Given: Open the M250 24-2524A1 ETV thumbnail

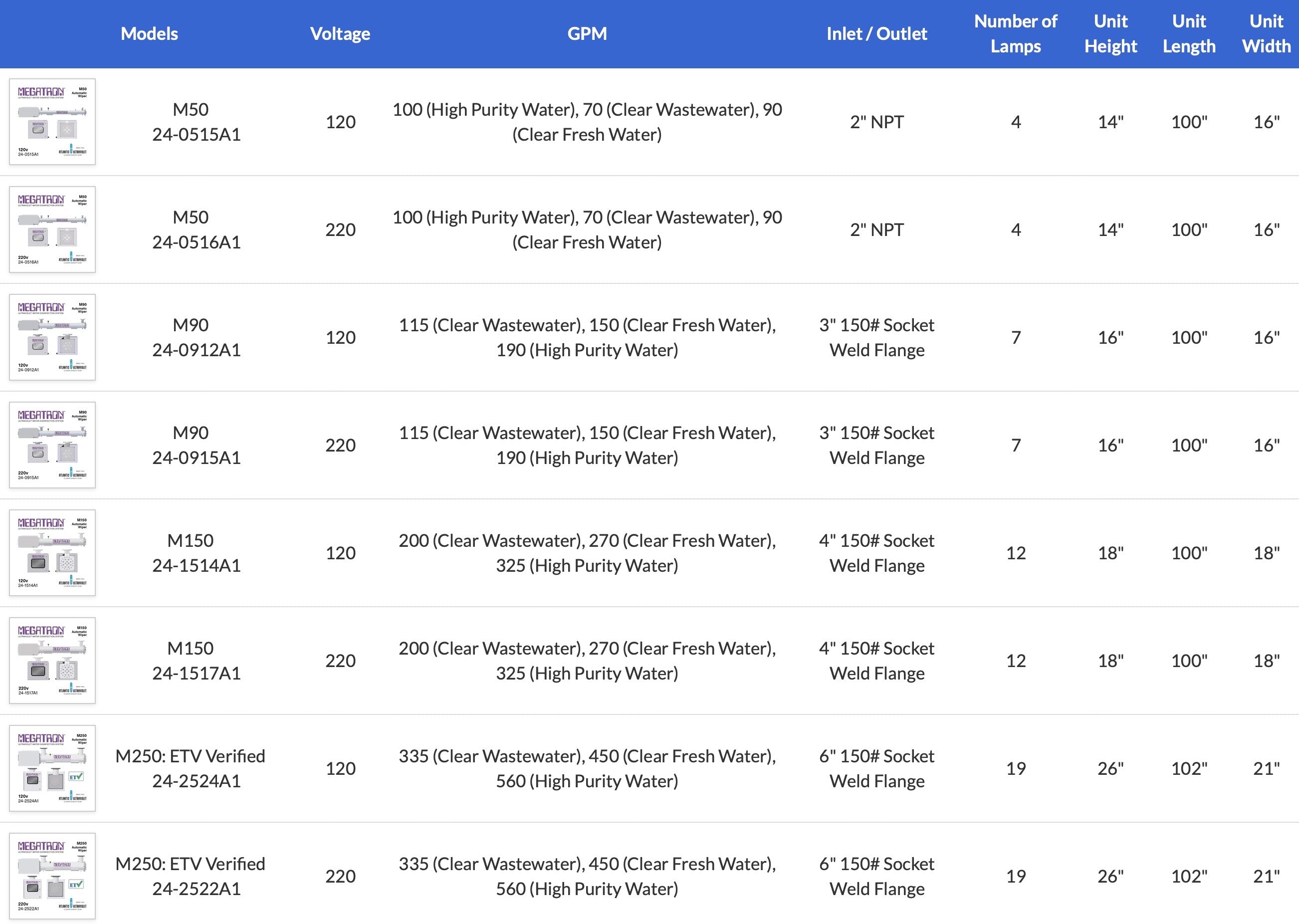Looking at the screenshot, I should [x=52, y=768].
